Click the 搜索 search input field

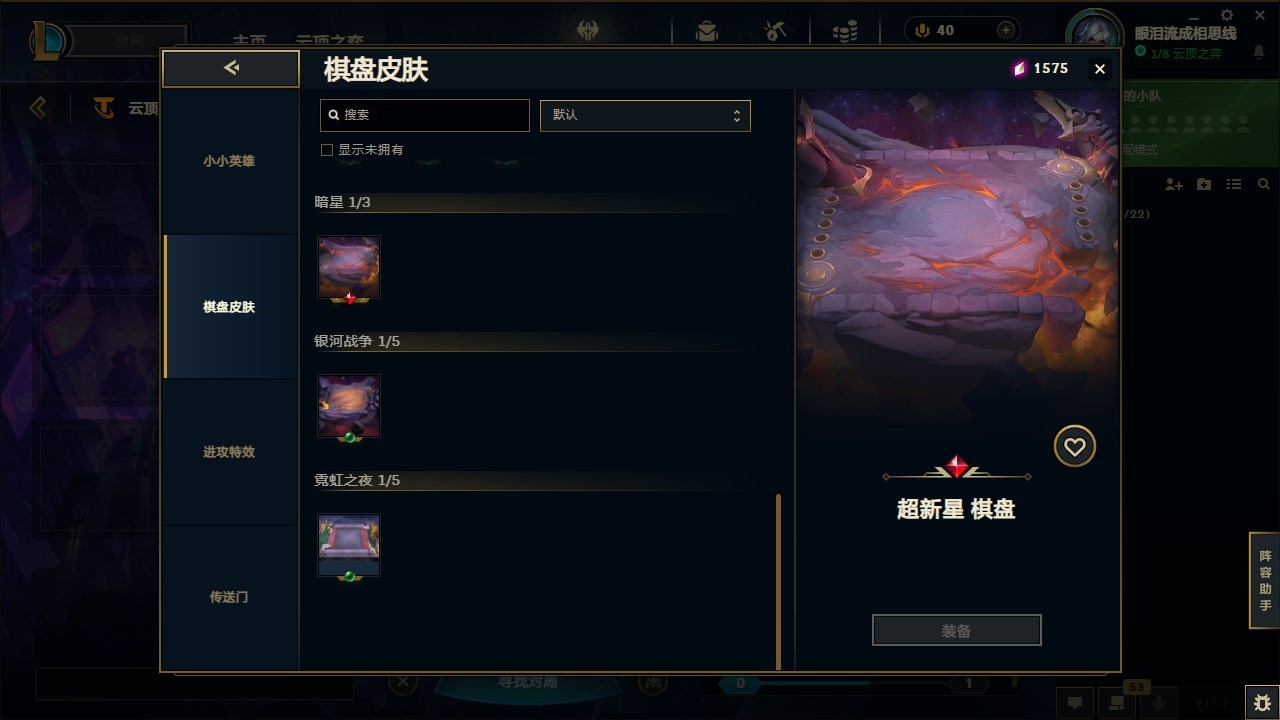coord(425,115)
